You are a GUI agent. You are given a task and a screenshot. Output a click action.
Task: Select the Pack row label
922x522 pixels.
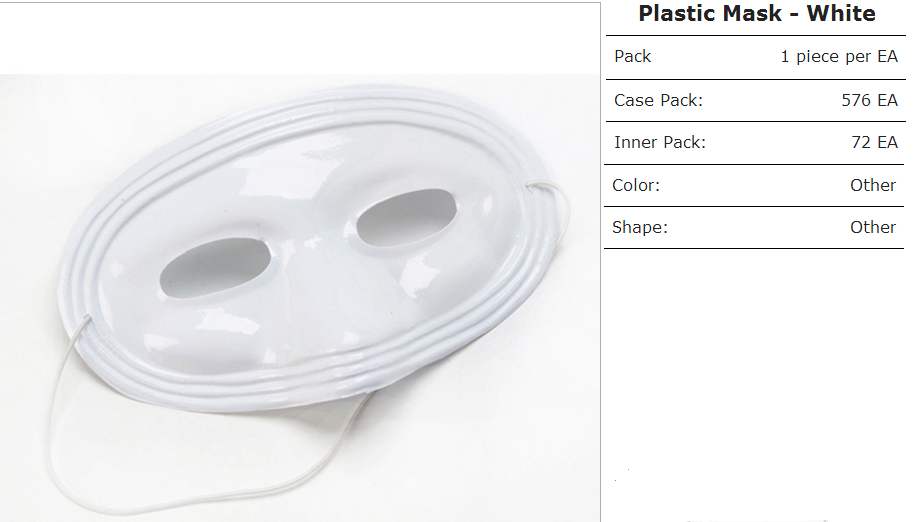(633, 56)
